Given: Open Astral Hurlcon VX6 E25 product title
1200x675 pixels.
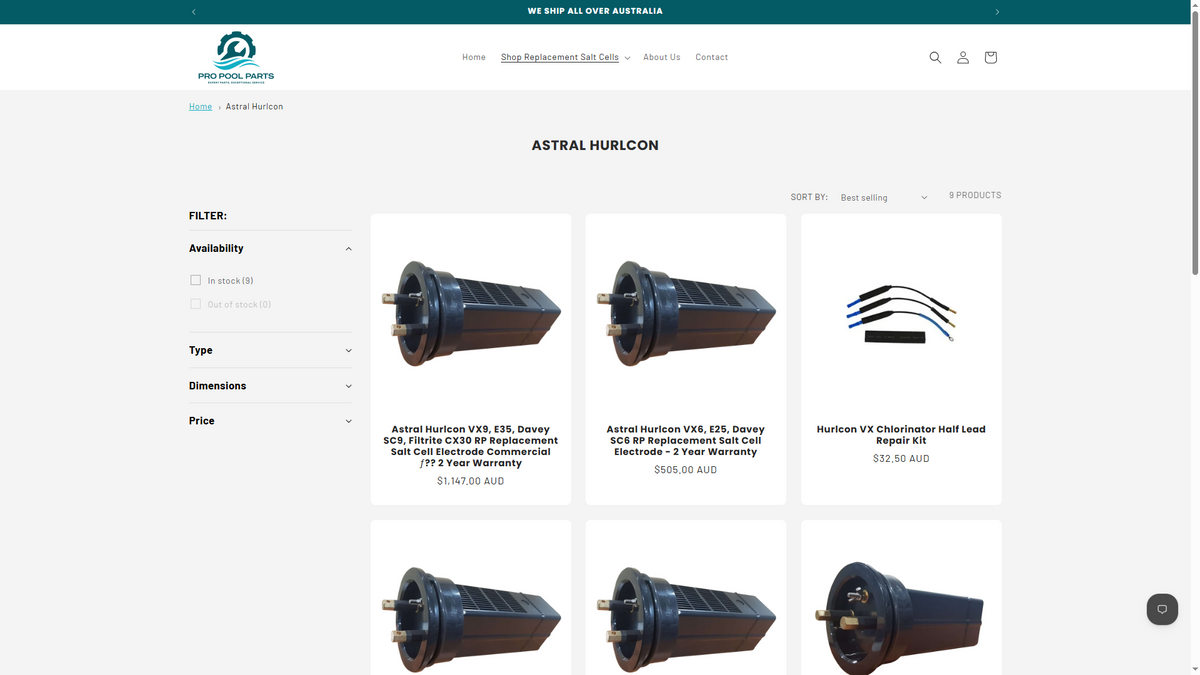Looking at the screenshot, I should click(x=686, y=440).
